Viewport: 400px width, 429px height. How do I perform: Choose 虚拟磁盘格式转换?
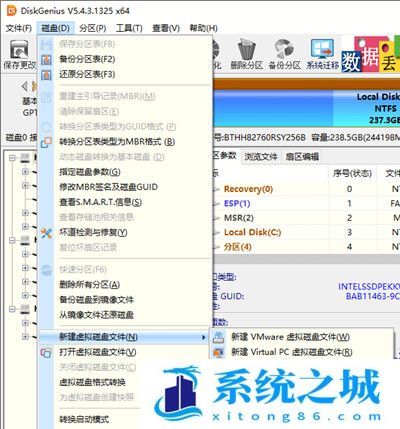92,382
